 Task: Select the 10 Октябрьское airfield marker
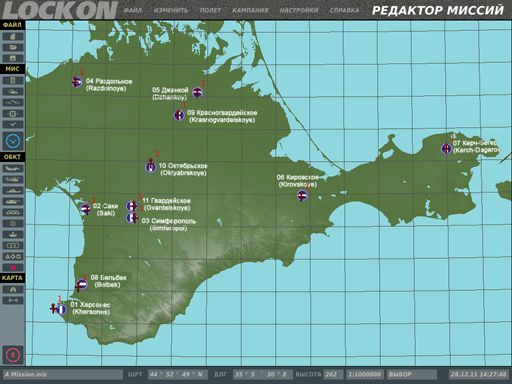pyautogui.click(x=151, y=167)
